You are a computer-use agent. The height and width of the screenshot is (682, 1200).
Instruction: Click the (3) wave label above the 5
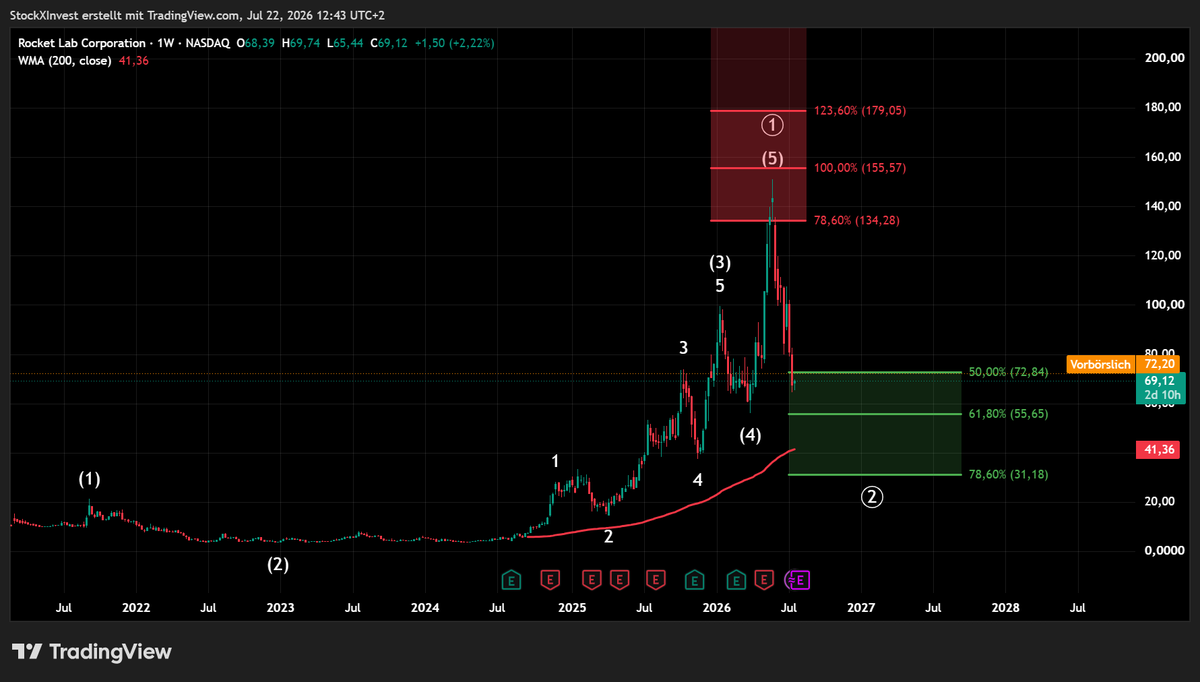720,263
